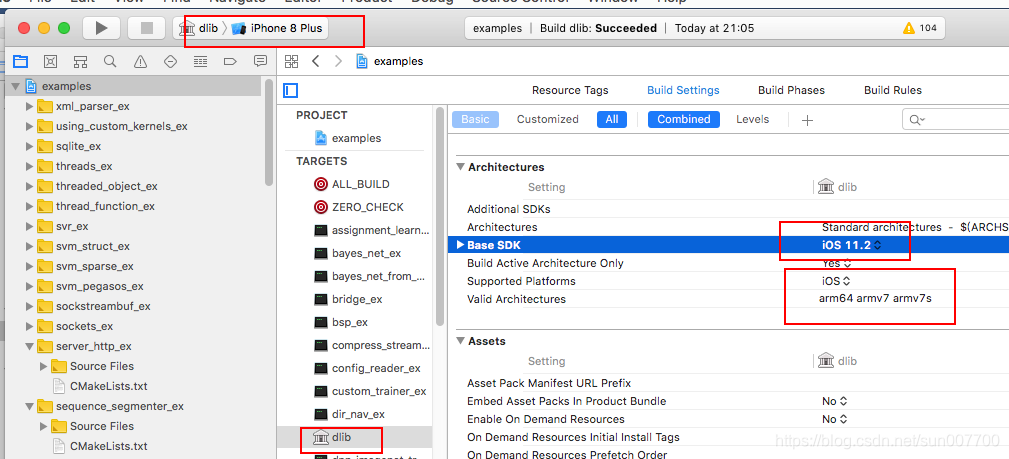Show the Project navigator
The height and width of the screenshot is (459, 1009).
21,62
